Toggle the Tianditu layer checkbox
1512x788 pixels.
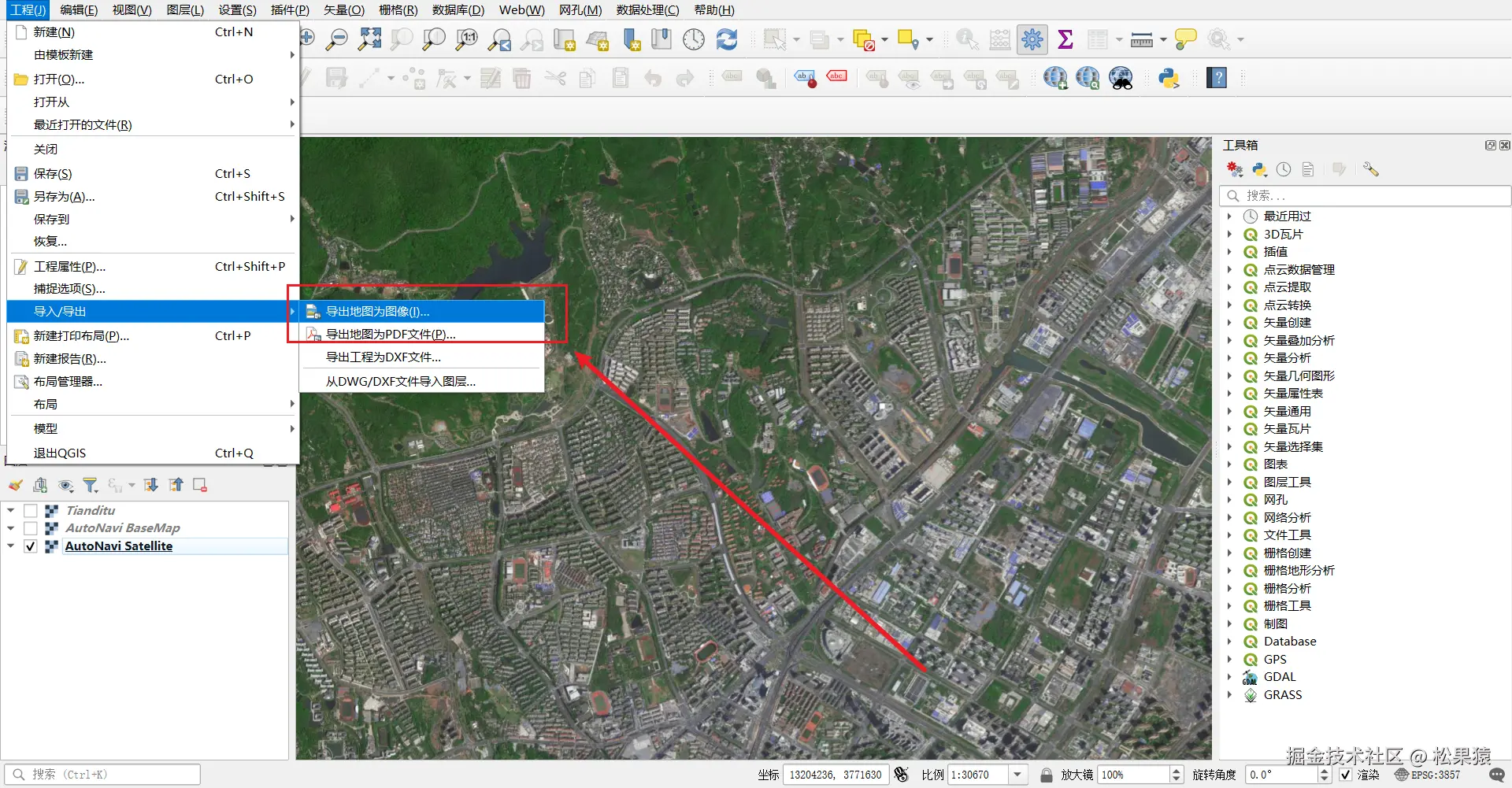pos(31,511)
